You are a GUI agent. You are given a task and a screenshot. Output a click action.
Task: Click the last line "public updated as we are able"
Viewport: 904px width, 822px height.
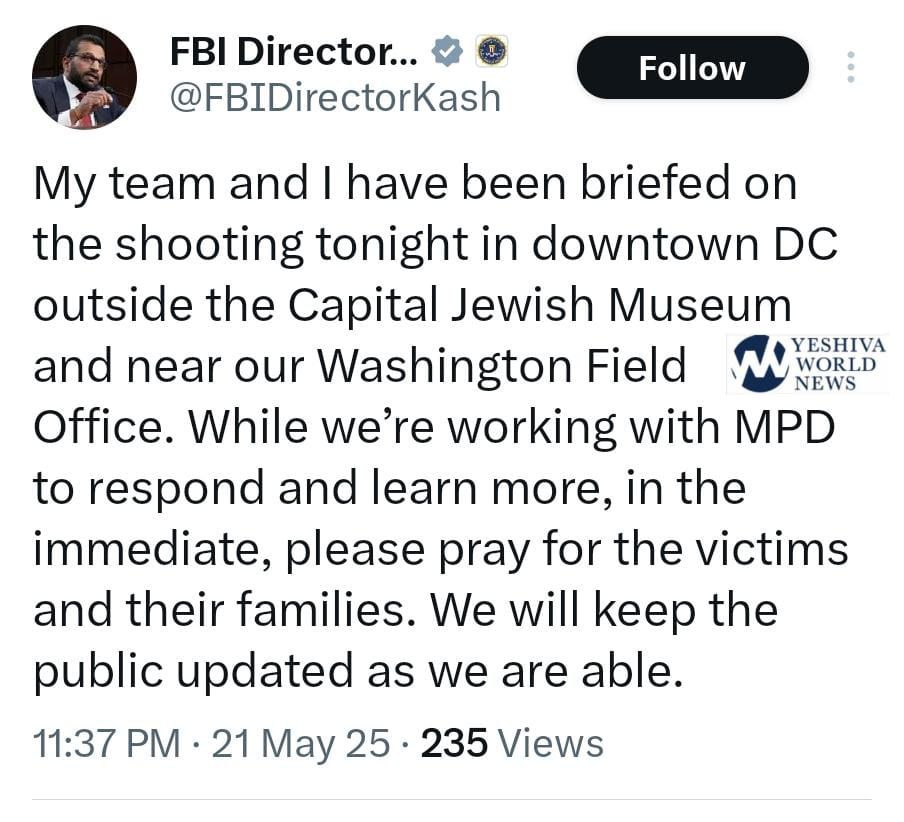357,672
